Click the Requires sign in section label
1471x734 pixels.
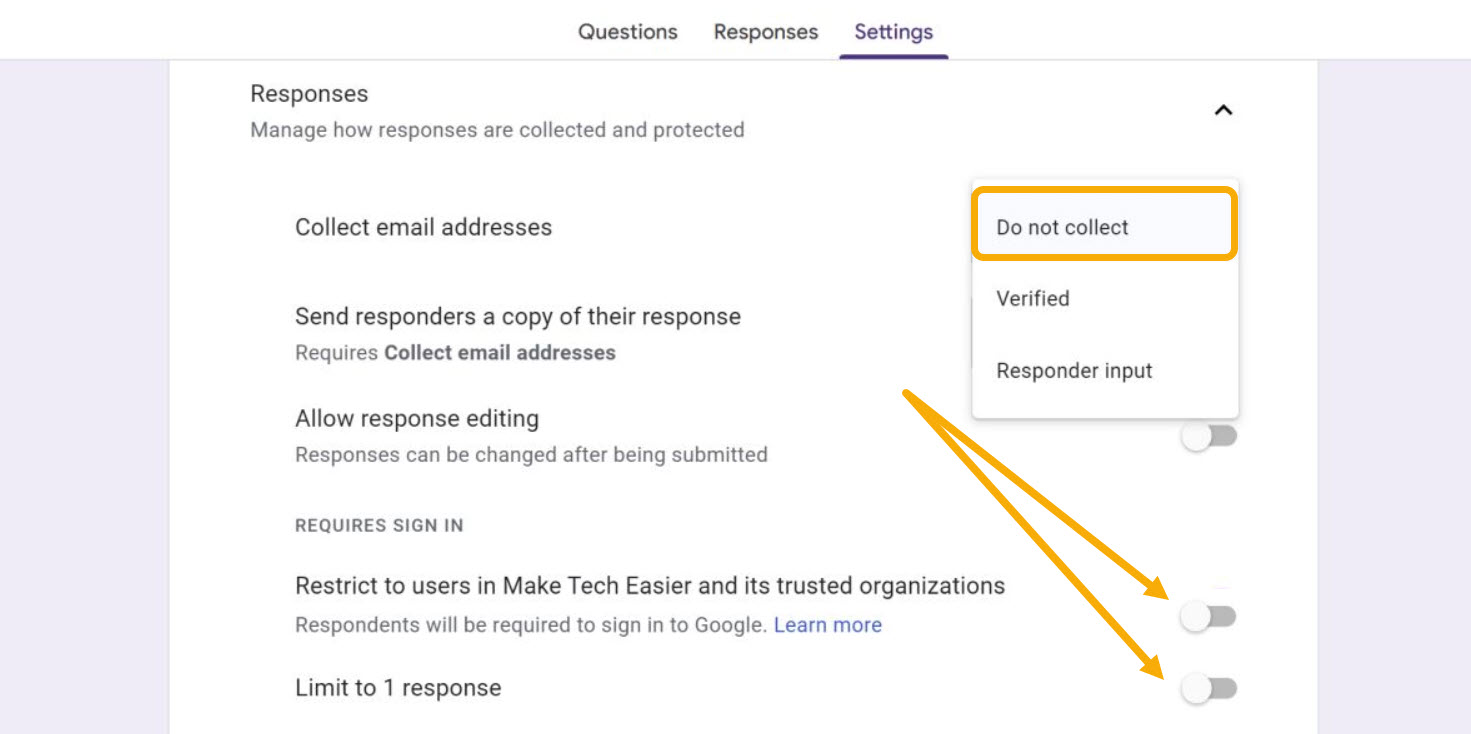(x=378, y=524)
